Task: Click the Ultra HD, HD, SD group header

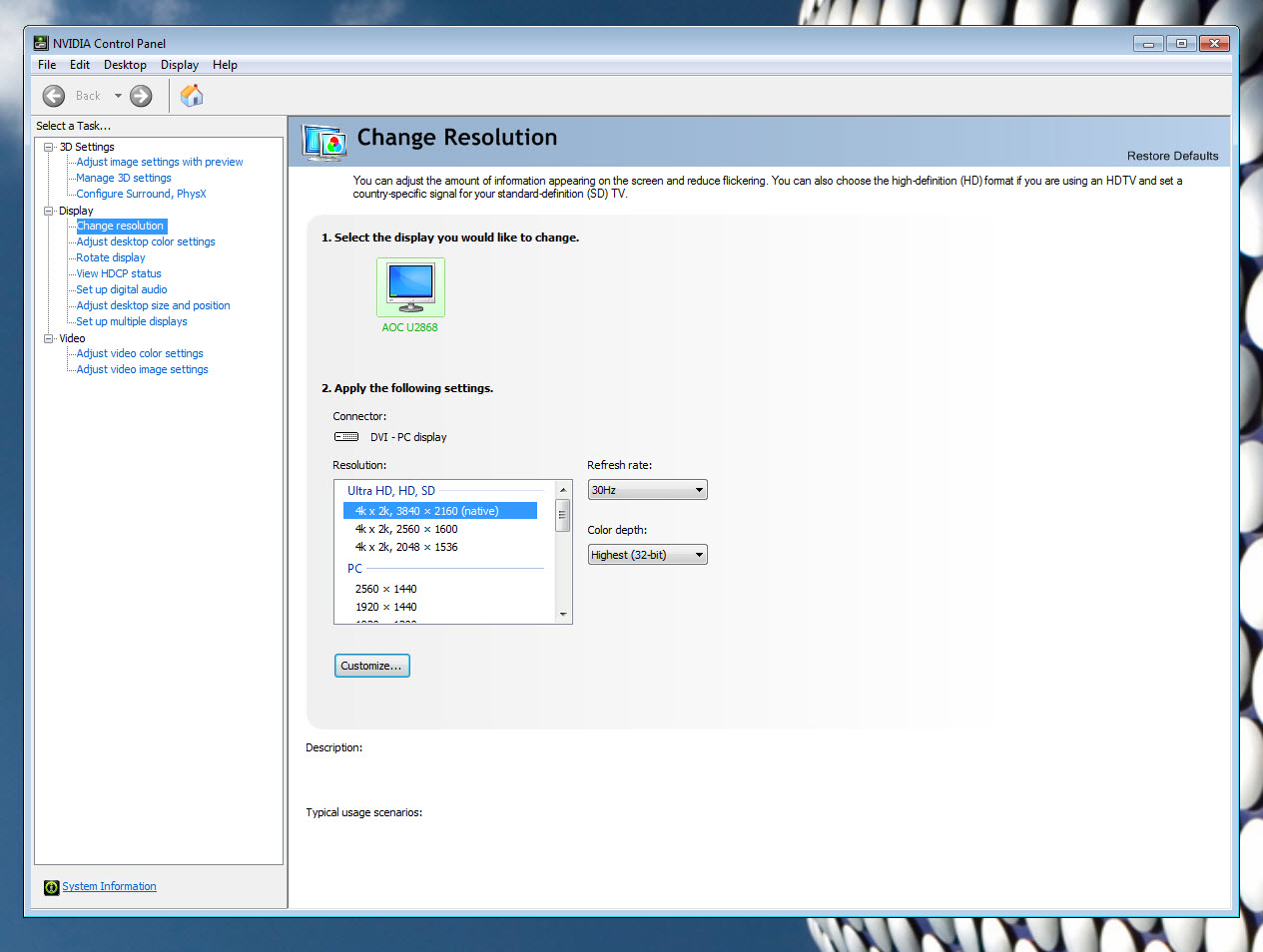Action: pos(391,491)
